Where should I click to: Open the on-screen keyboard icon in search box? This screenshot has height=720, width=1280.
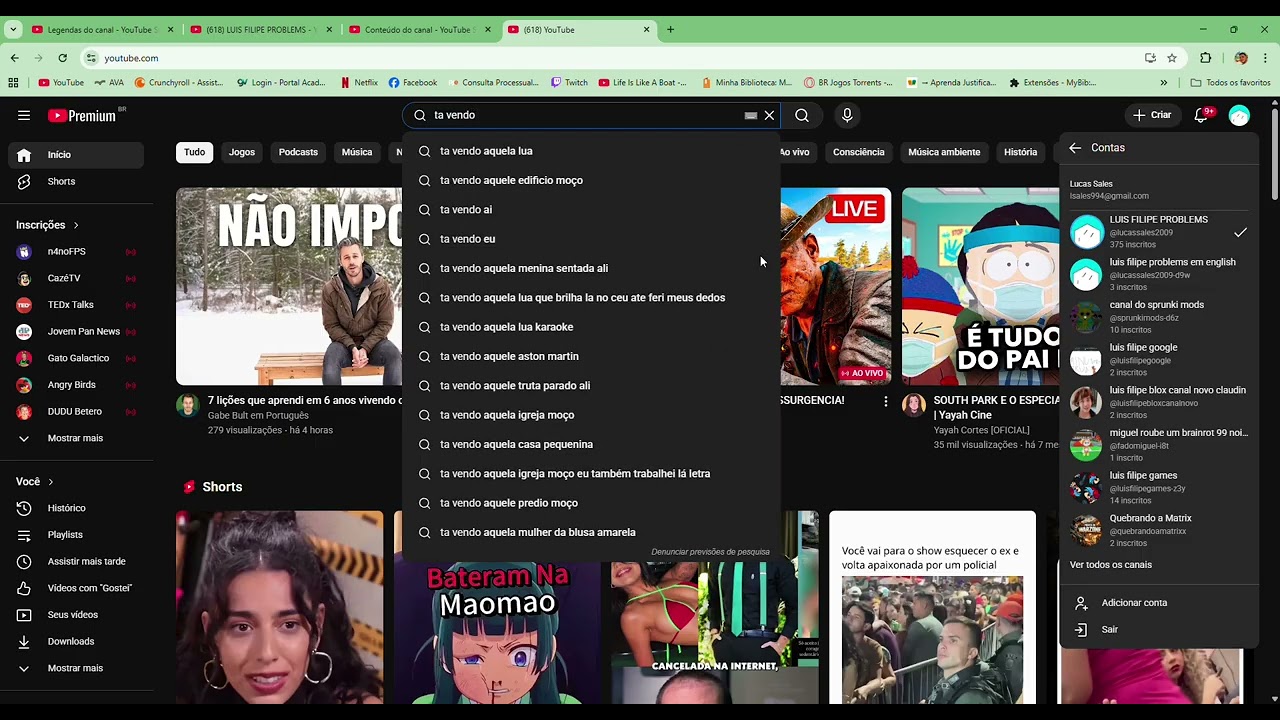point(751,115)
